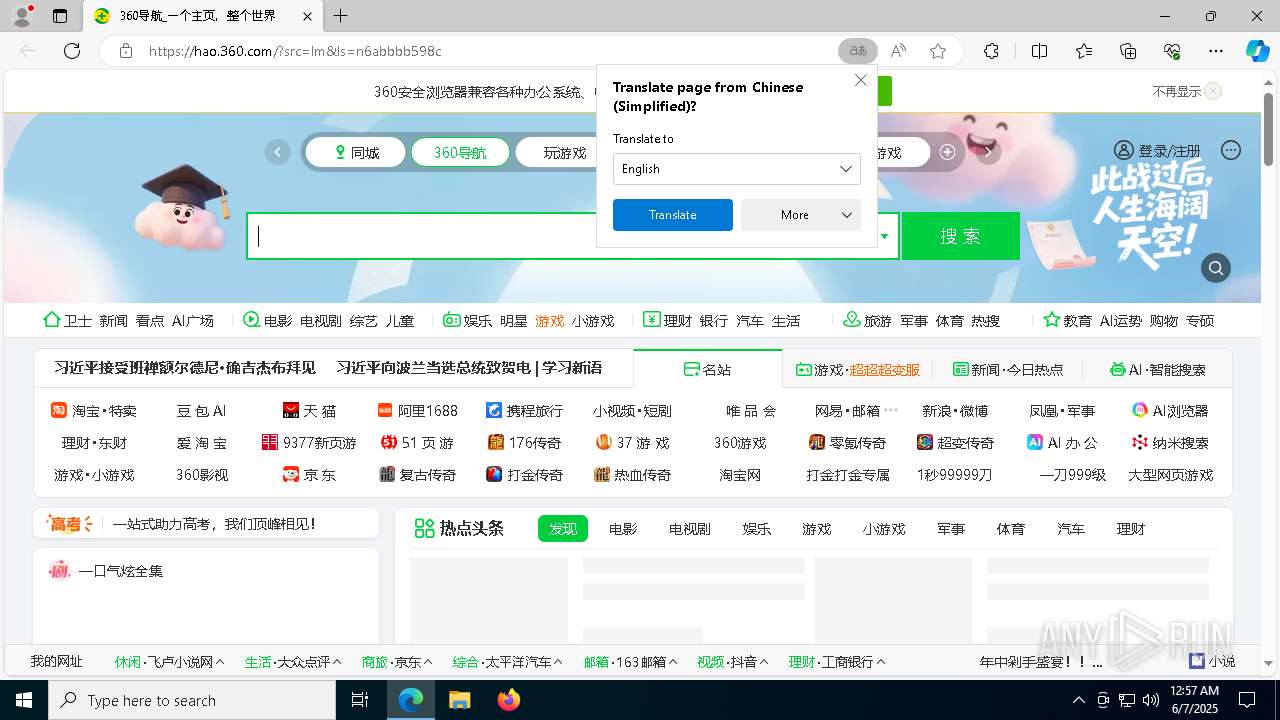Click the browser Refresh icon
Screen dimensions: 1280x720
(71, 51)
